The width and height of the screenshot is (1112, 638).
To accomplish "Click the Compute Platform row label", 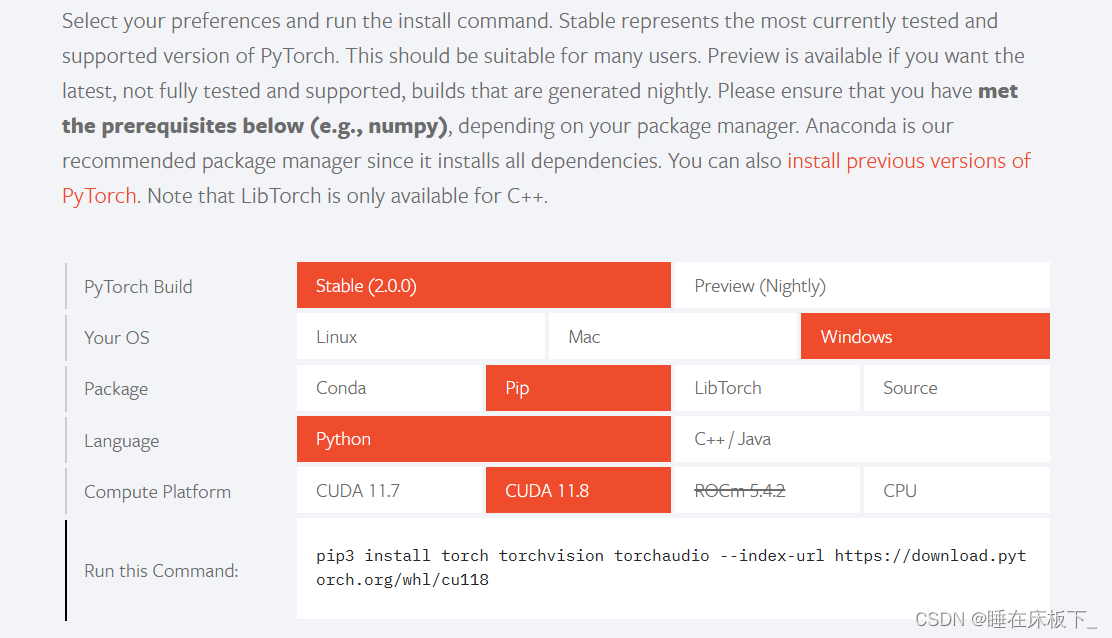I will pyautogui.click(x=157, y=492).
